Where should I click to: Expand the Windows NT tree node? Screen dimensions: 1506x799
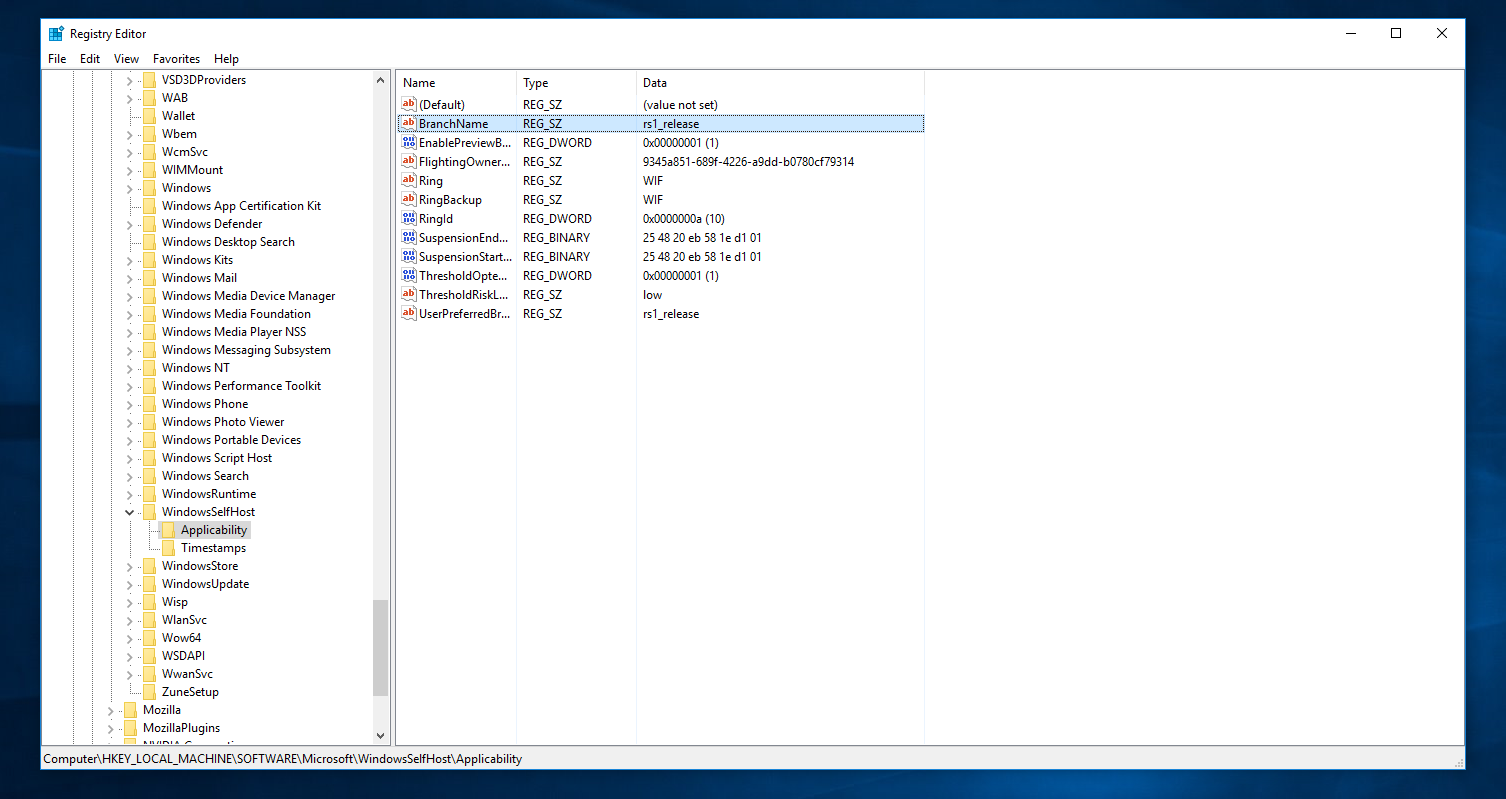point(129,368)
